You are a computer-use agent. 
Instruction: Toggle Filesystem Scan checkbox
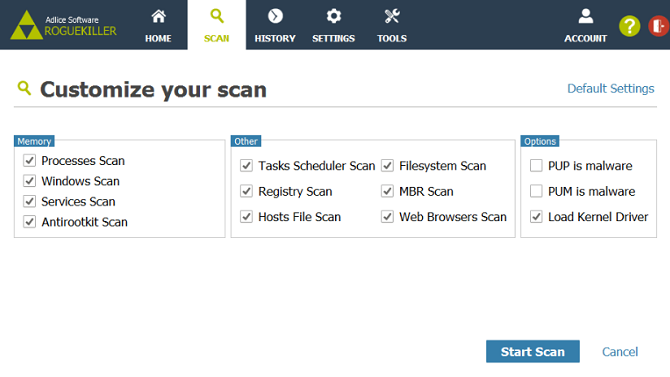pos(388,166)
